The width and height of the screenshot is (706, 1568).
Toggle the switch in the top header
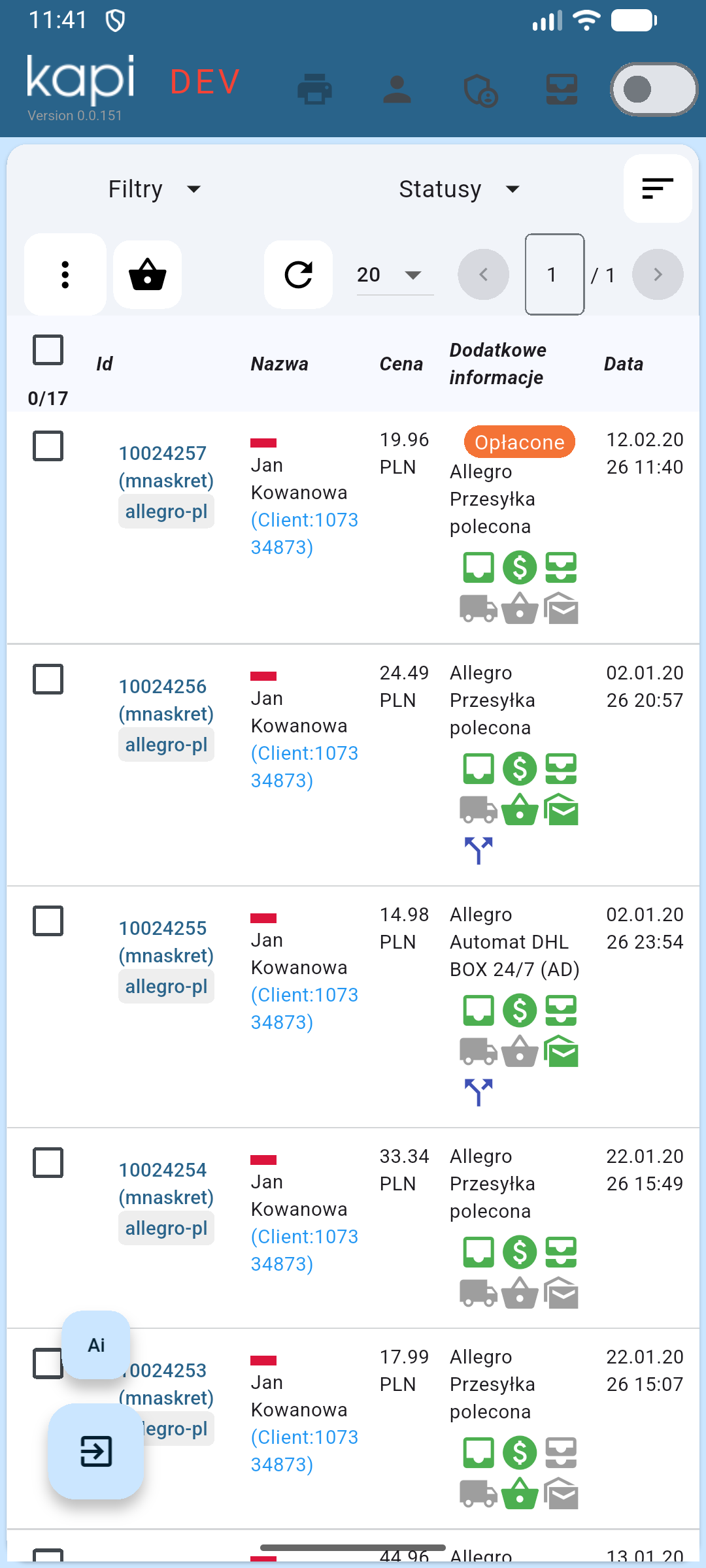(x=654, y=90)
